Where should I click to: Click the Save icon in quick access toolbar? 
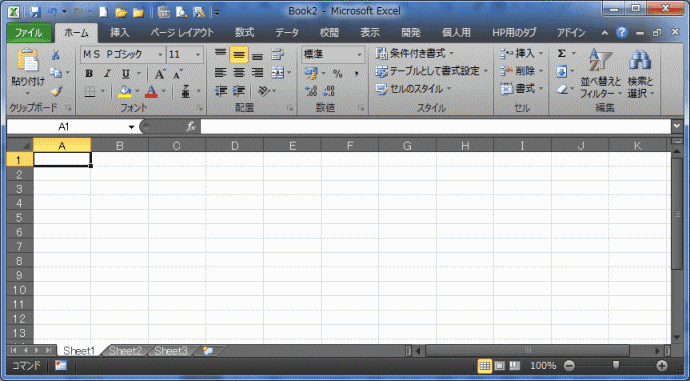pyautogui.click(x=35, y=12)
